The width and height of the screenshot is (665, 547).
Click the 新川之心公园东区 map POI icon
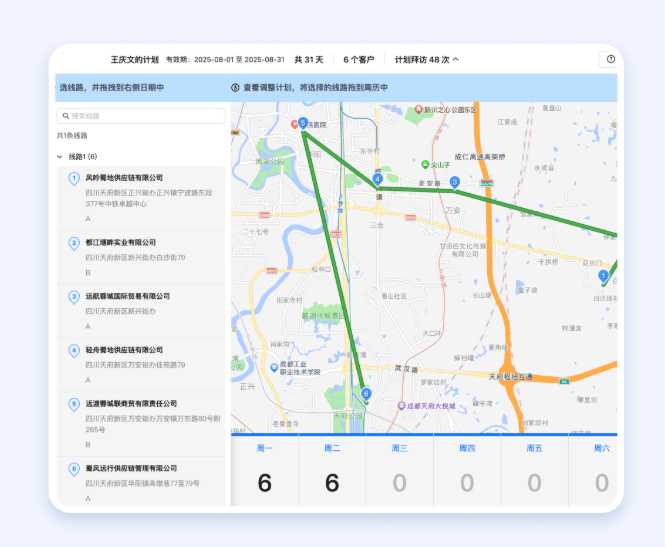418,109
